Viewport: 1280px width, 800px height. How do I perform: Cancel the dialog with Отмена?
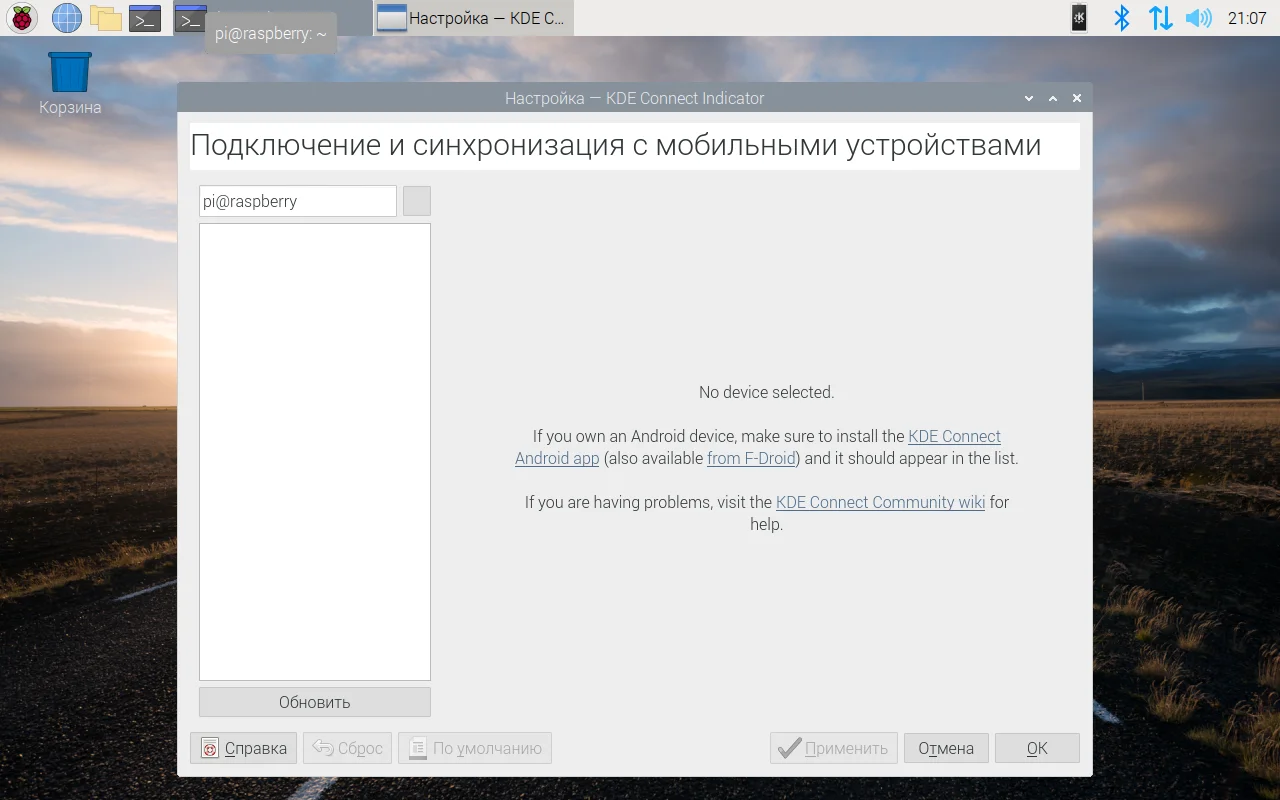[x=946, y=748]
